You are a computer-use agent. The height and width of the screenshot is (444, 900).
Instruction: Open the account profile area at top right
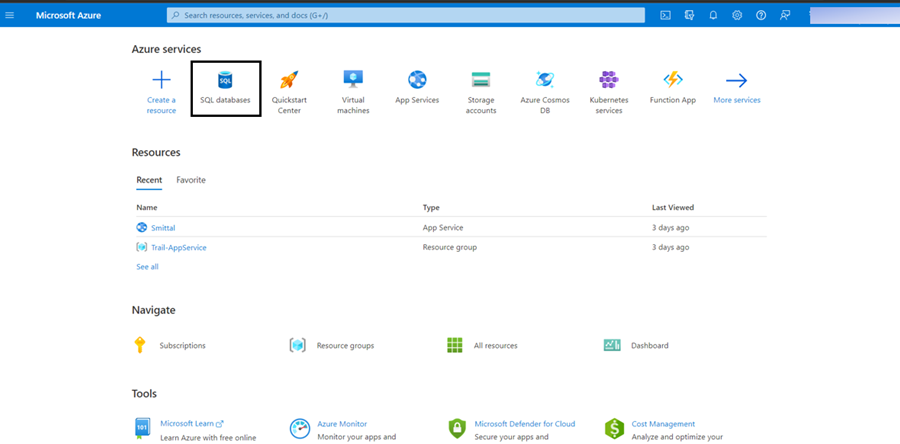pos(854,15)
